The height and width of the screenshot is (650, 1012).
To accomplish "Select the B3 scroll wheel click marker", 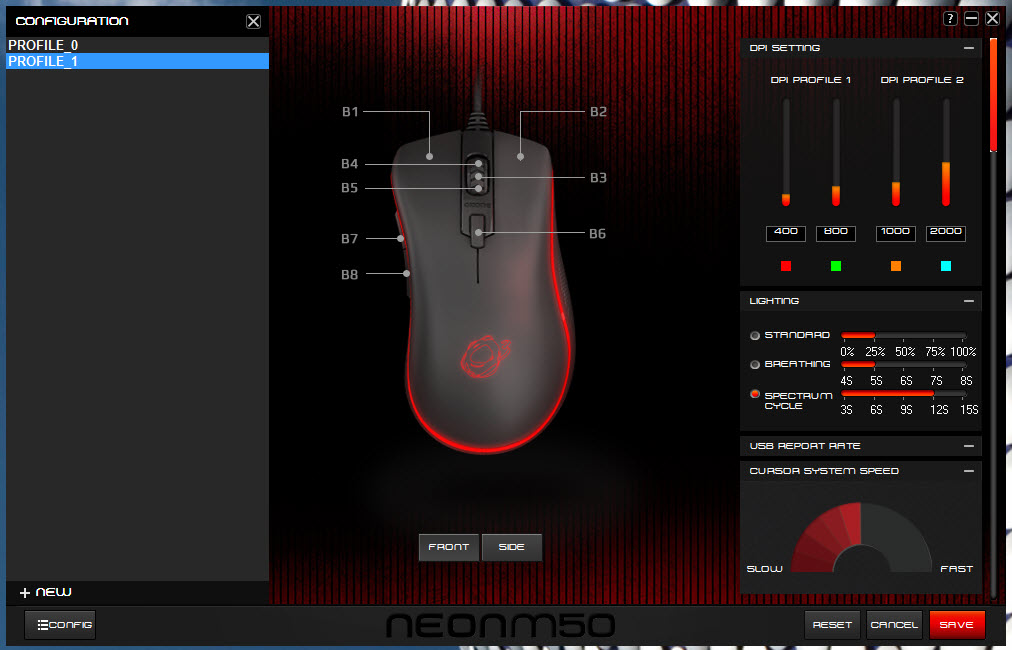I will (478, 177).
